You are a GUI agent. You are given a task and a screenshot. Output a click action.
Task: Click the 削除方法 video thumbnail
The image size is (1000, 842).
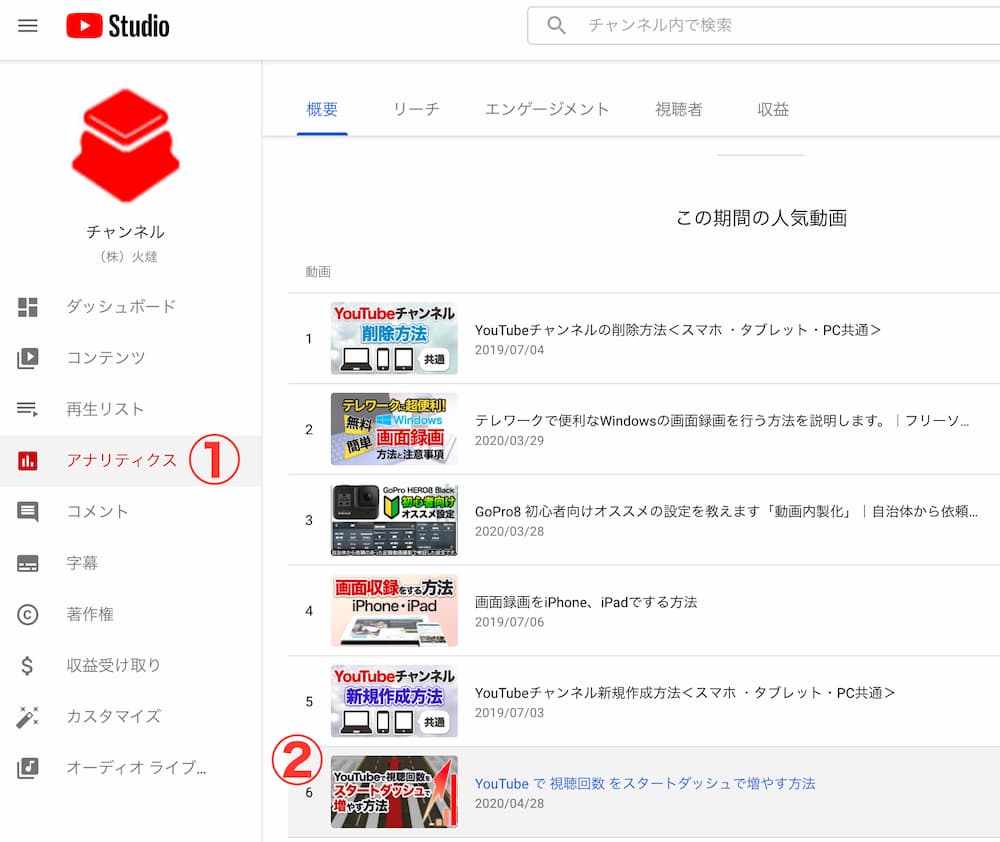coord(394,338)
